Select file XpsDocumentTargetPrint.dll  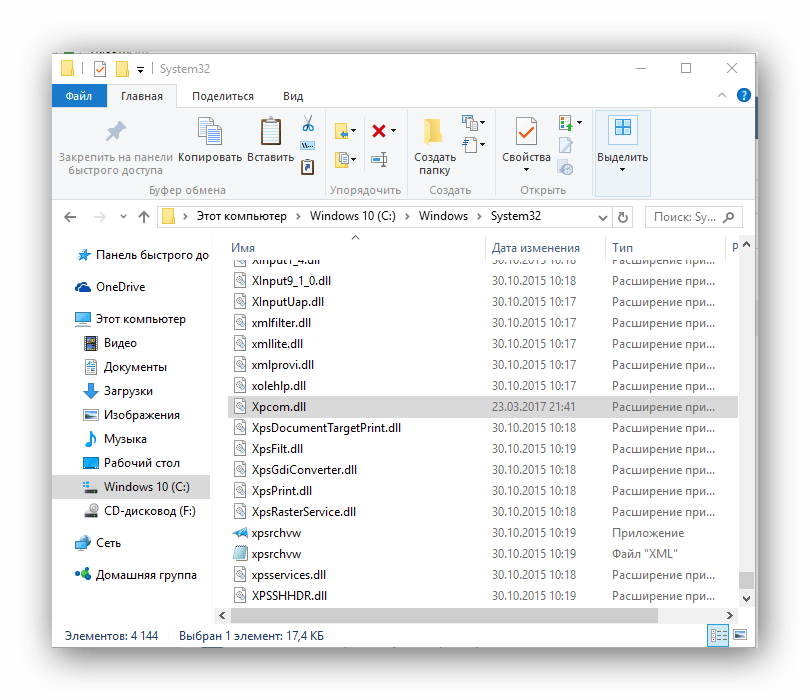click(482, 428)
